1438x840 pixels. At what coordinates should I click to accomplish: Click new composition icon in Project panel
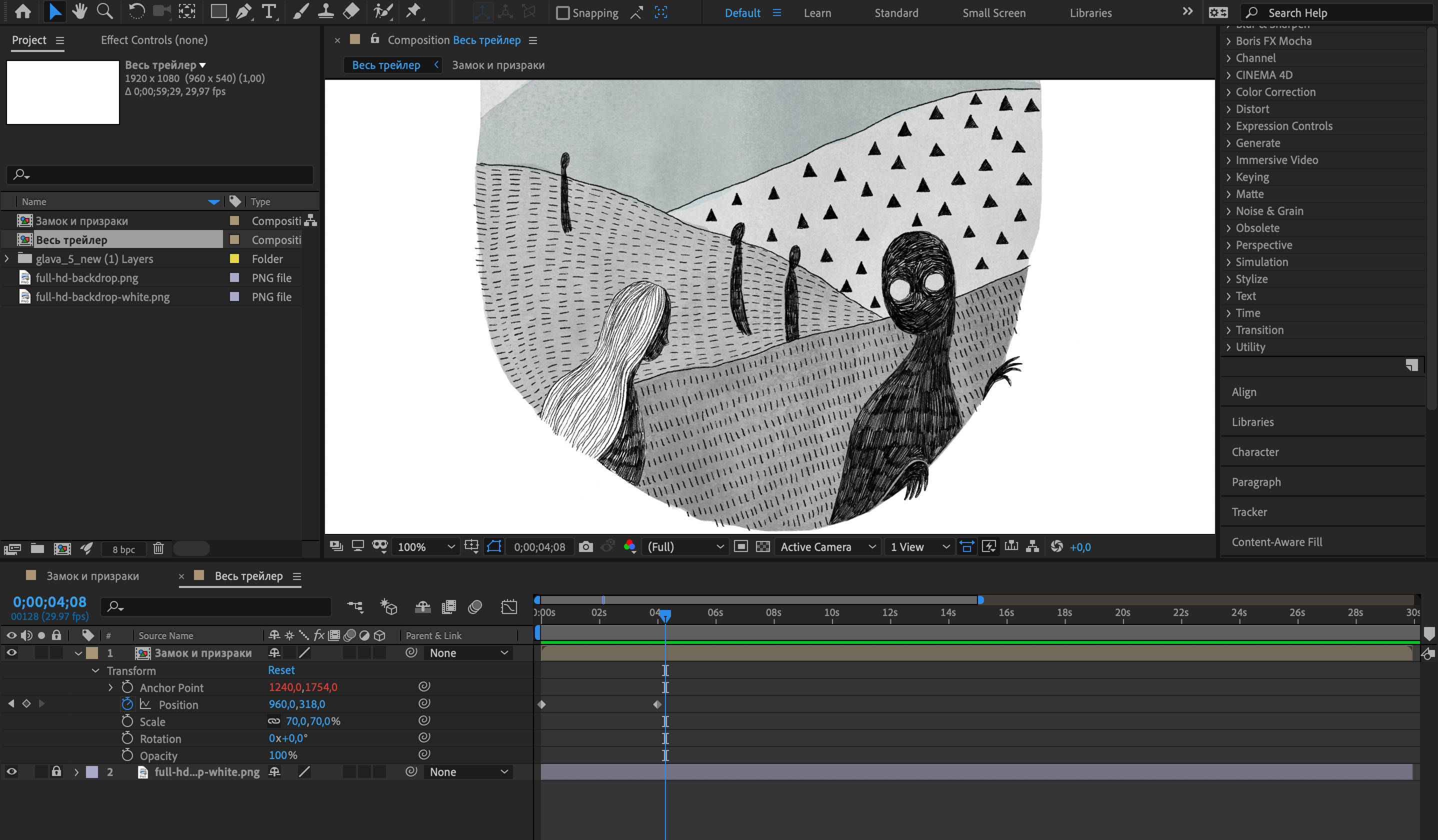coord(62,548)
